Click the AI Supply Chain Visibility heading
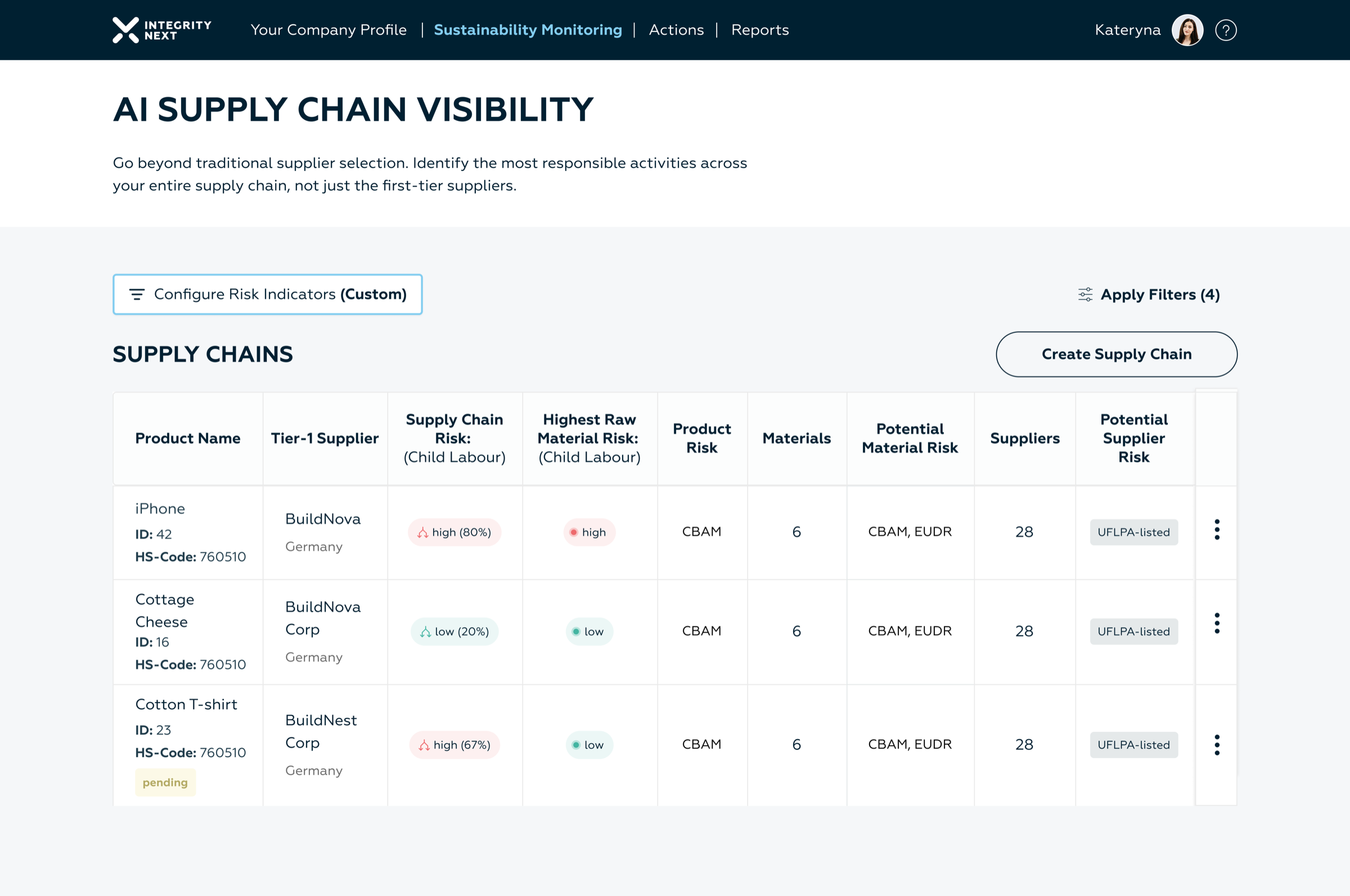The image size is (1350, 896). click(353, 109)
